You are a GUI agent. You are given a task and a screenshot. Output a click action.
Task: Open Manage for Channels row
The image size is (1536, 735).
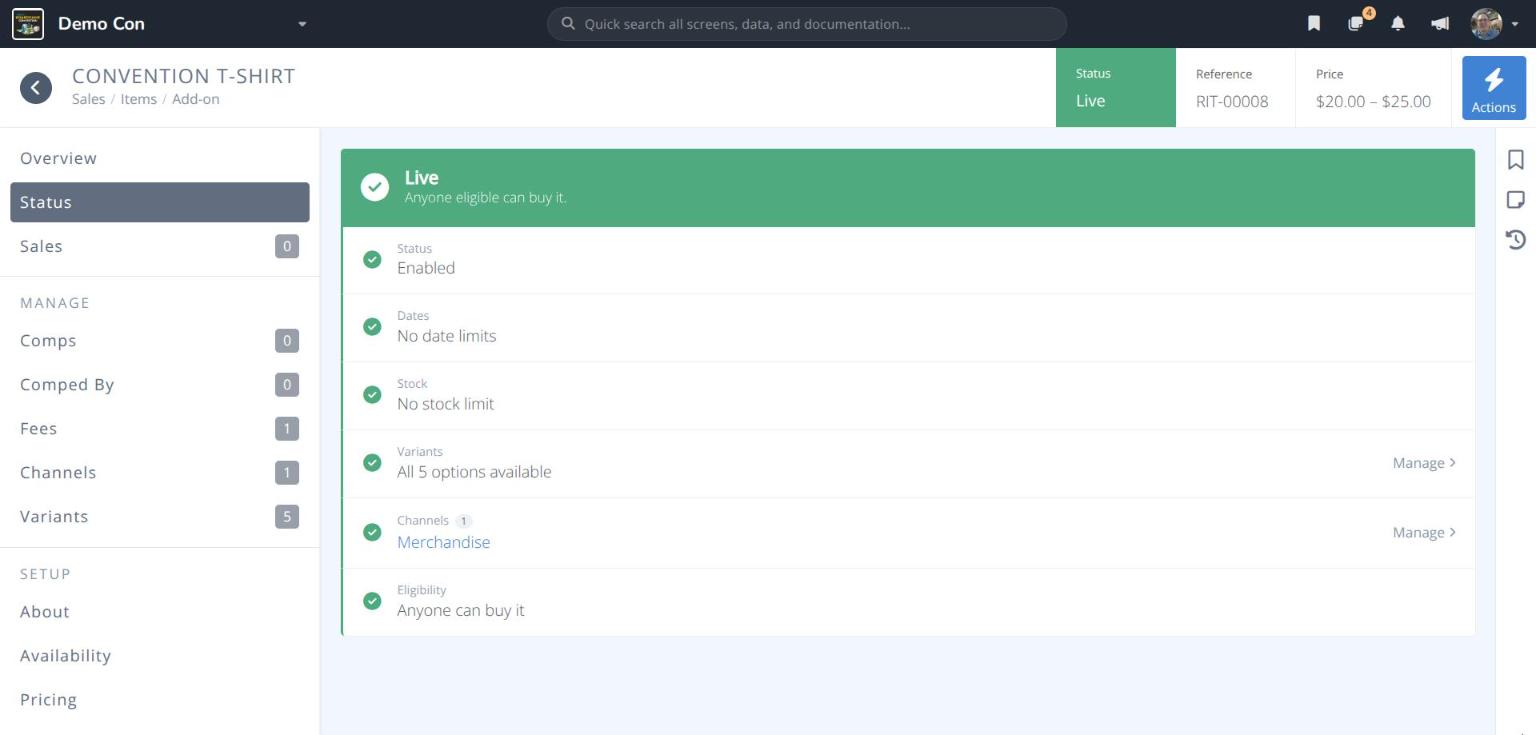coord(1424,533)
